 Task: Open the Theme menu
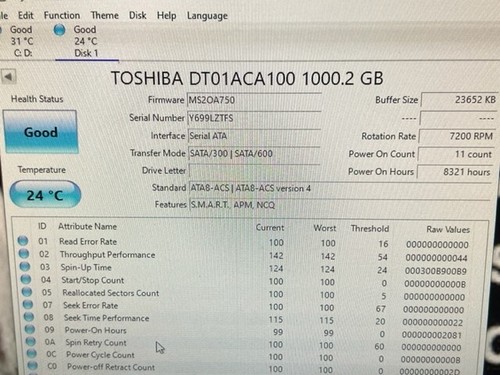(x=105, y=15)
